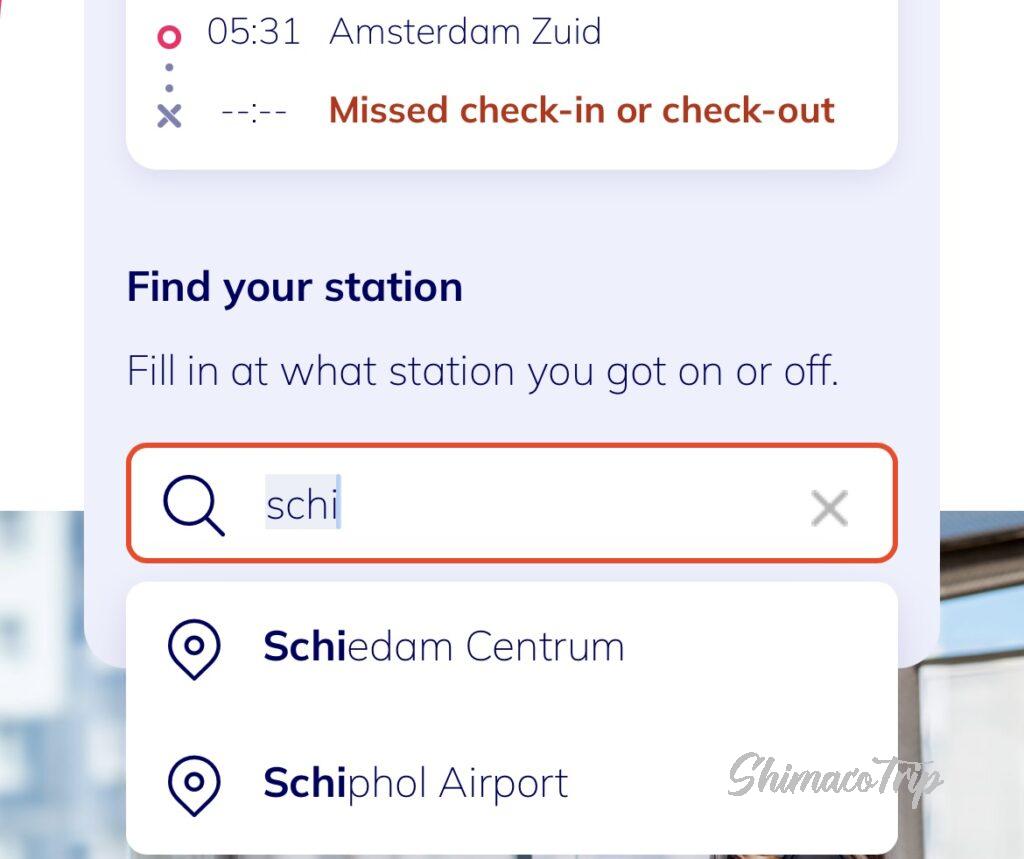Click the empty --:-- time placeholder
1024x859 pixels.
(254, 111)
